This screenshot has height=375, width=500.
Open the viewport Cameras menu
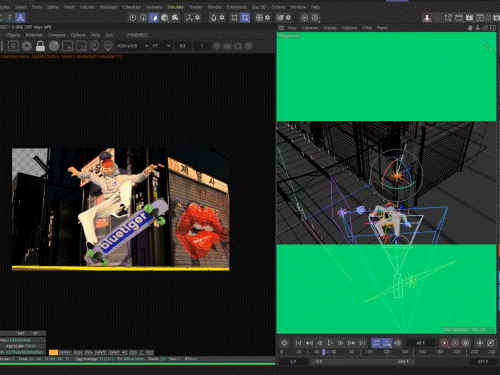pyautogui.click(x=310, y=28)
